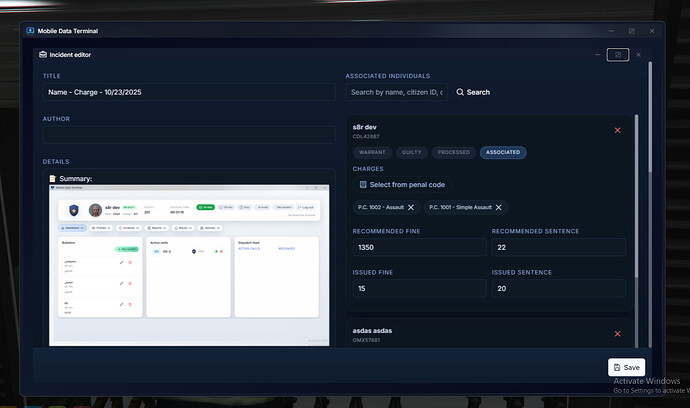The image size is (690, 408).
Task: Click the Summary notepad icon
Action: [52, 178]
